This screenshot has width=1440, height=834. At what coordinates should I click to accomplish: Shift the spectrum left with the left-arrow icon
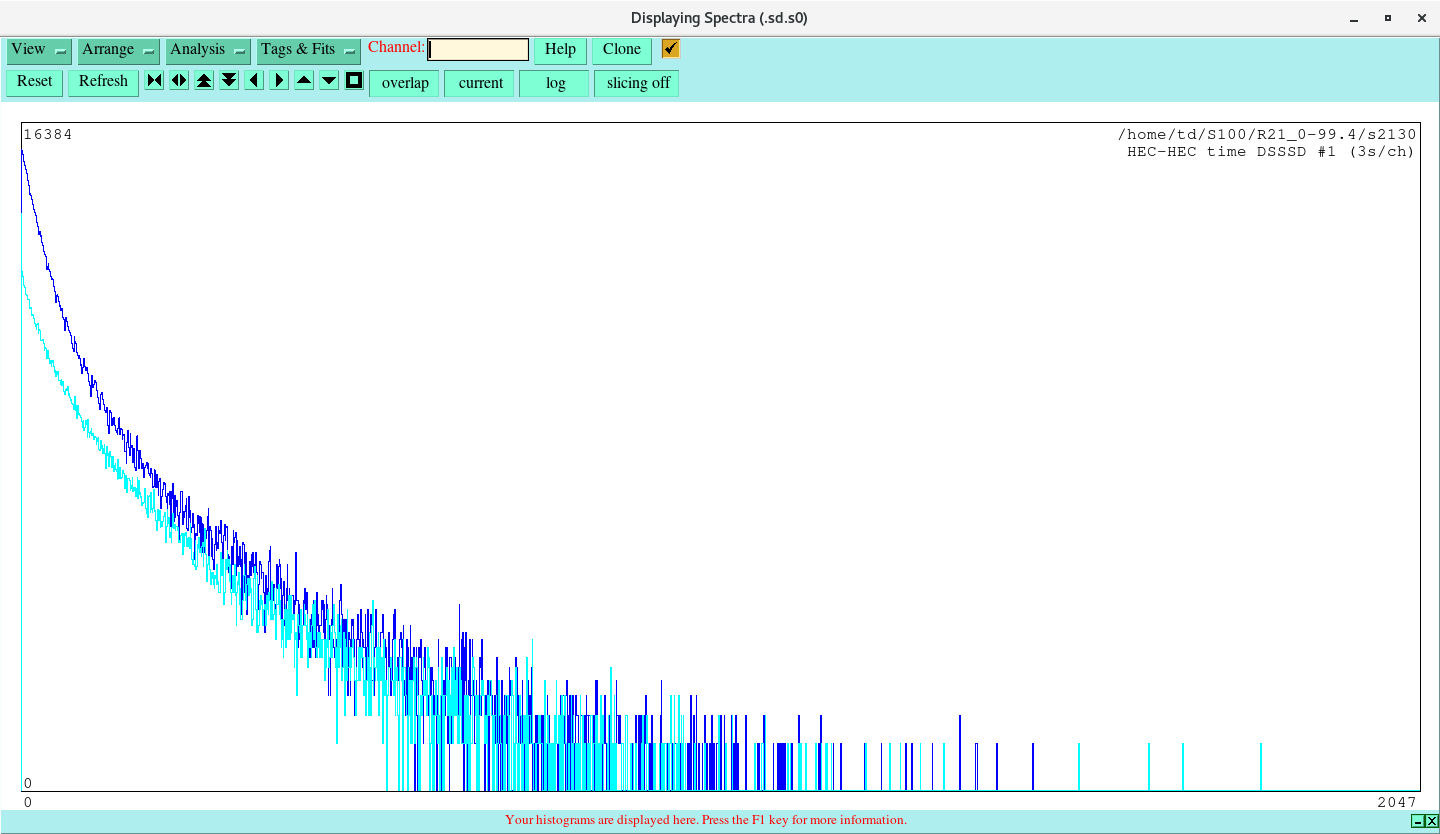pos(253,80)
